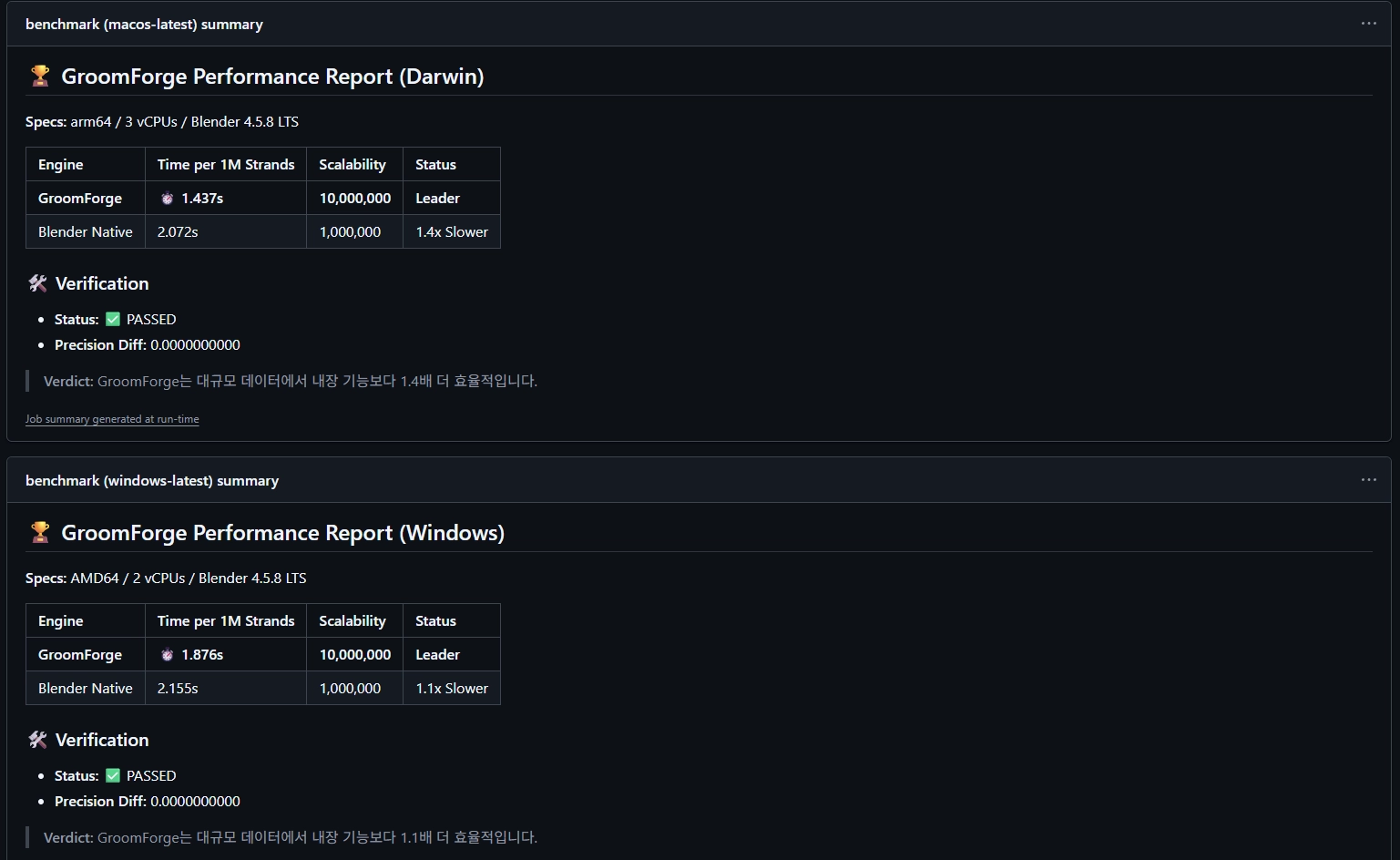Click the GroomForge engine cell in the Windows table
Viewport: 1400px width, 860px height.
(x=86, y=654)
